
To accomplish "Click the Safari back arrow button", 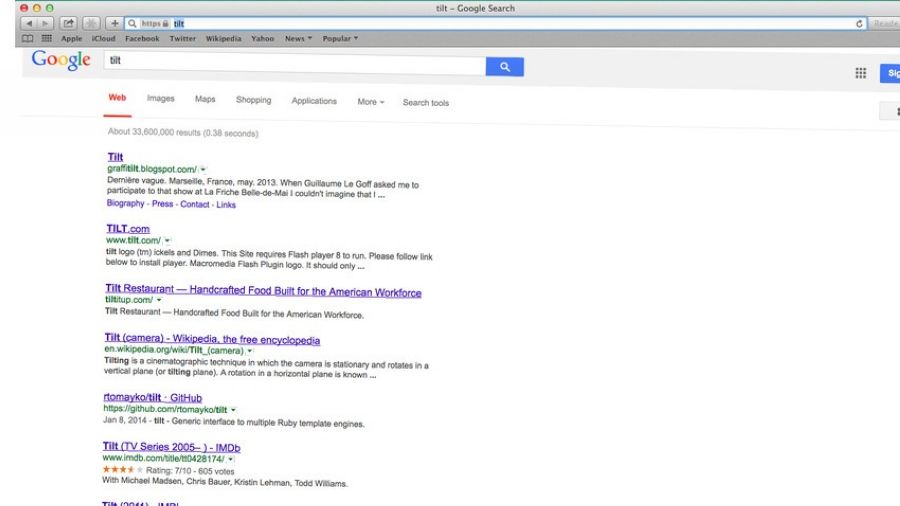I will pyautogui.click(x=28, y=23).
